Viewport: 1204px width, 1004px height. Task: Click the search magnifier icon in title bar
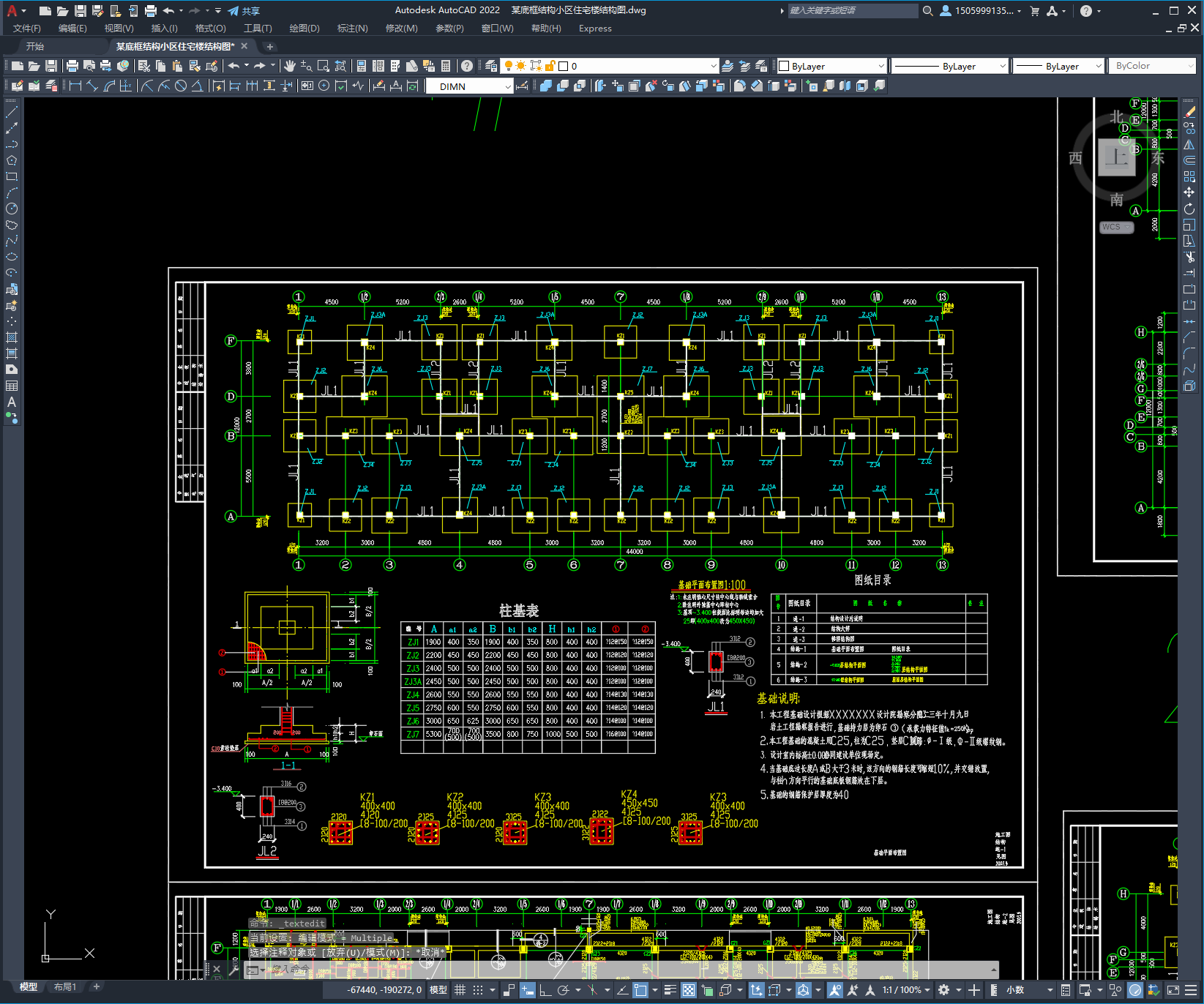click(x=927, y=11)
